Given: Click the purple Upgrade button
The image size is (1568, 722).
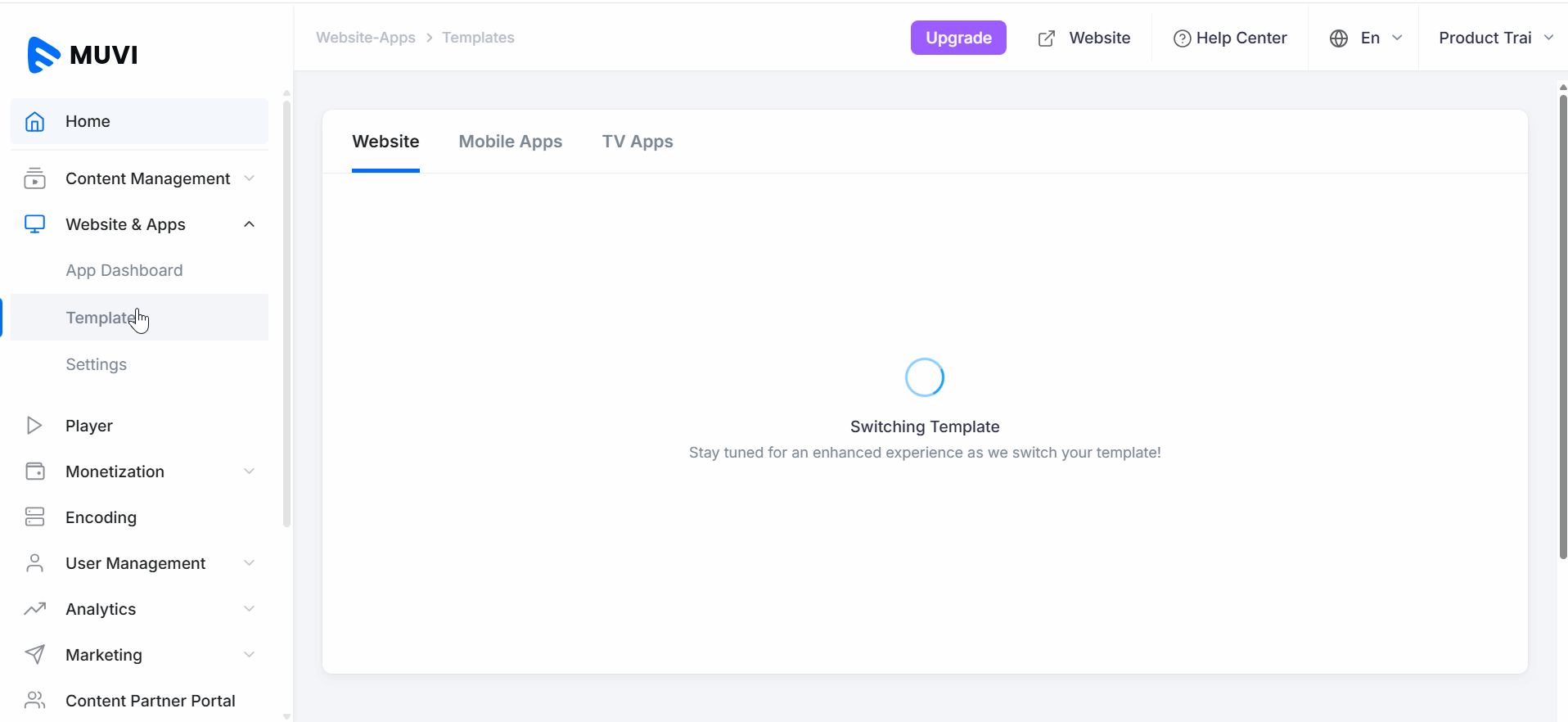Looking at the screenshot, I should [x=958, y=38].
